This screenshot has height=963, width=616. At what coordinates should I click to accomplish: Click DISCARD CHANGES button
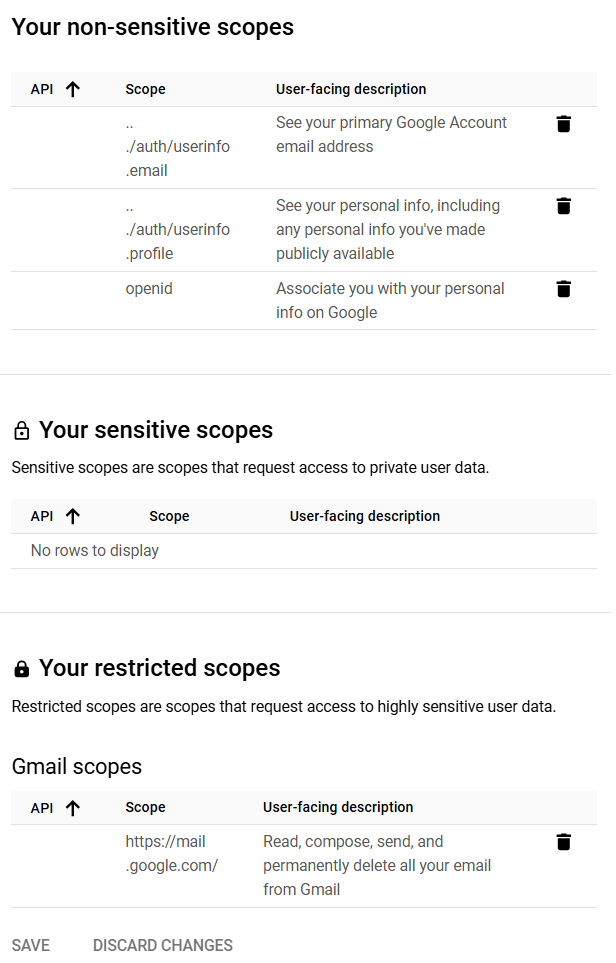tap(163, 945)
